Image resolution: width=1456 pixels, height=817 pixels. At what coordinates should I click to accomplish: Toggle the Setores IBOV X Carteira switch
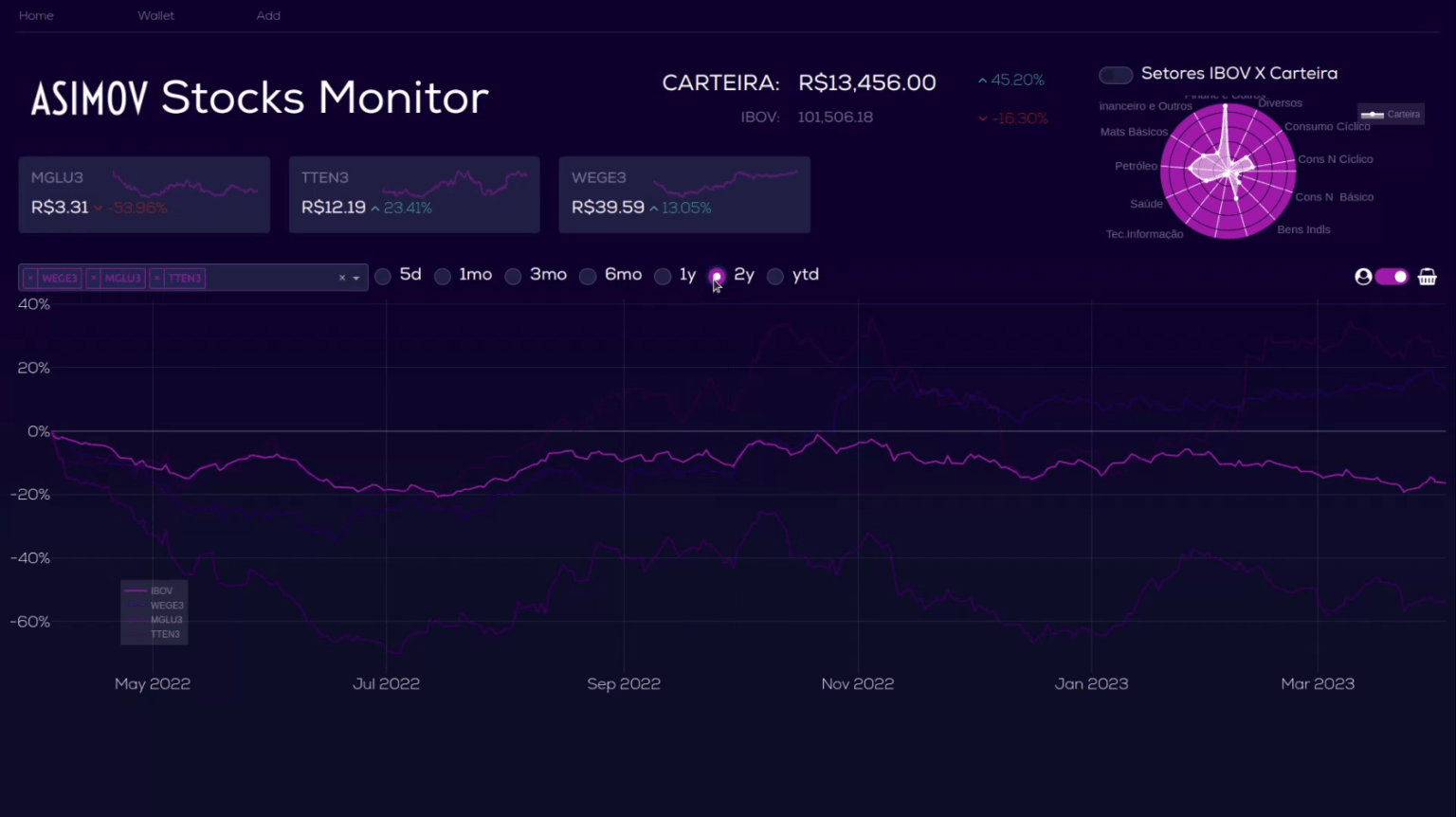click(x=1116, y=75)
